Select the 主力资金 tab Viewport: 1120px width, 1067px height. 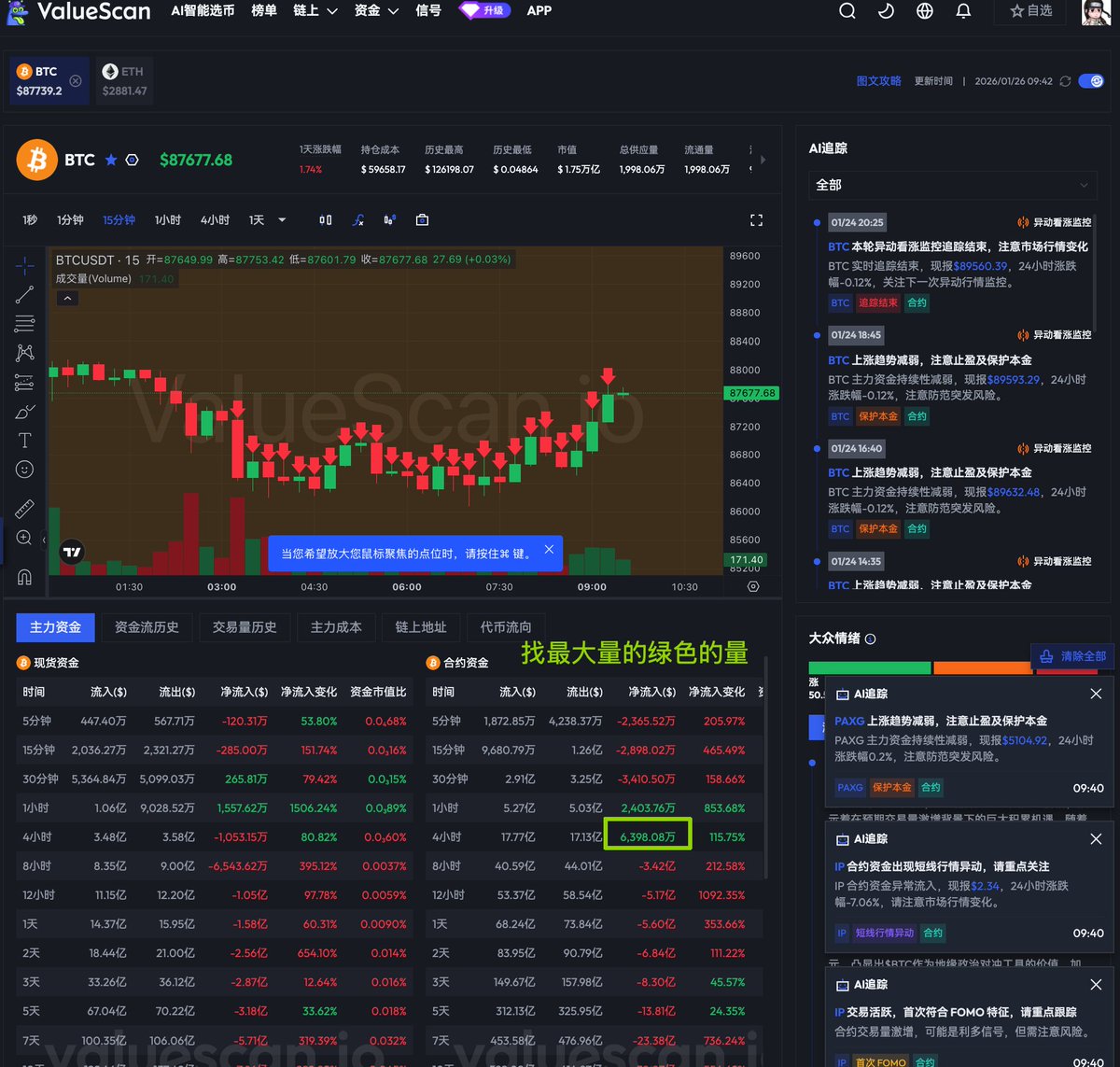55,627
